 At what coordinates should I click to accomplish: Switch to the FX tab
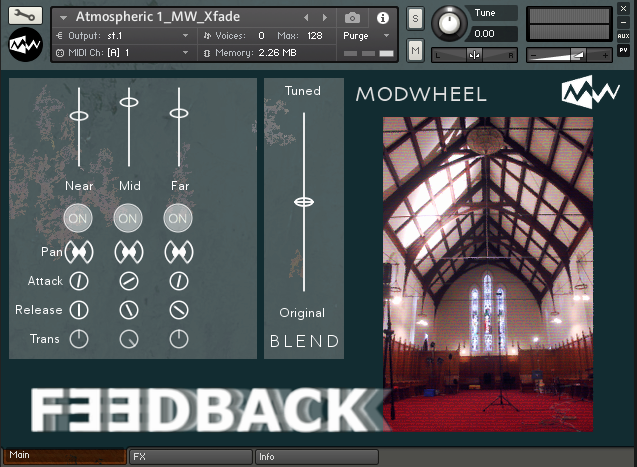click(190, 456)
